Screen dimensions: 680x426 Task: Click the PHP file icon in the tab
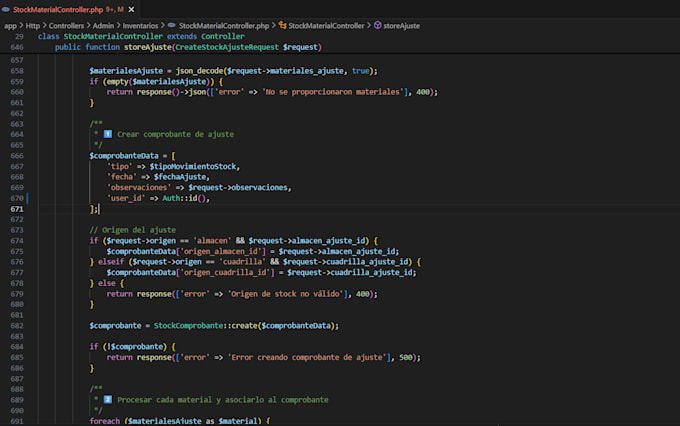pos(6,9)
